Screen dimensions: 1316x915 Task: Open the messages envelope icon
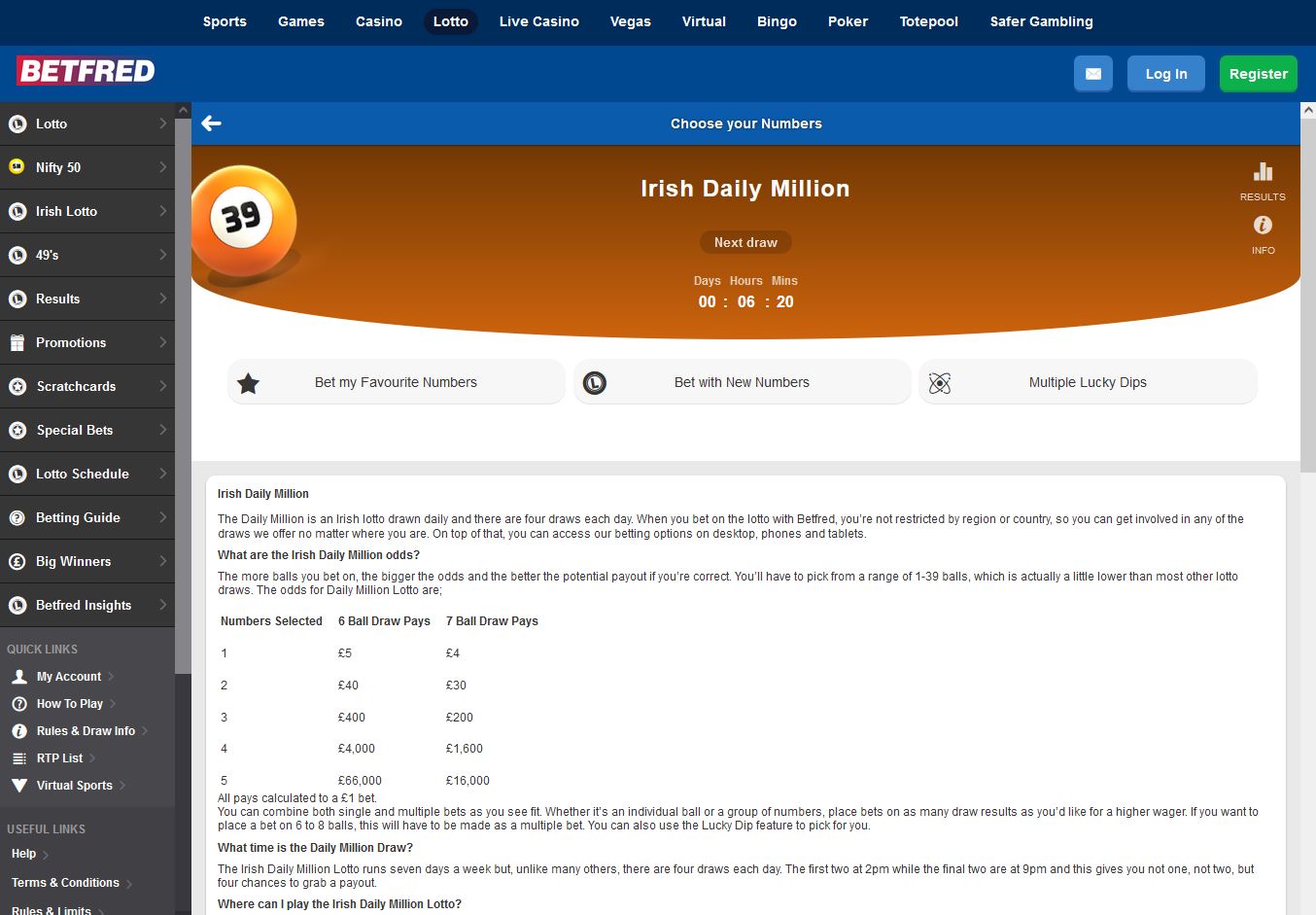click(1093, 74)
